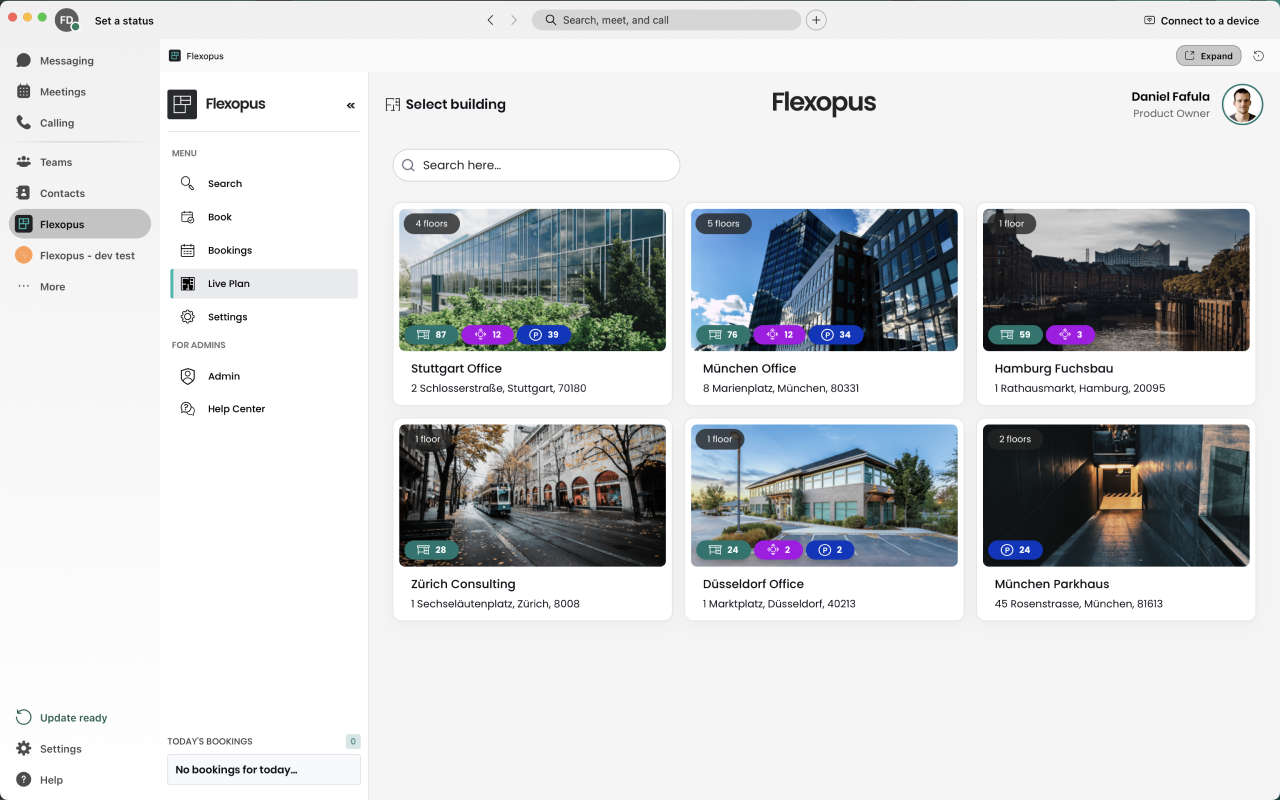Screen dimensions: 1280x800
Task: Click the desk badge 87 on Stuttgart Office
Action: point(431,335)
